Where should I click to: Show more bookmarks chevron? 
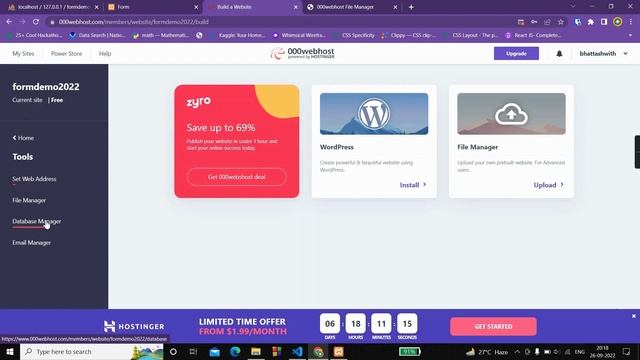pyautogui.click(x=630, y=36)
